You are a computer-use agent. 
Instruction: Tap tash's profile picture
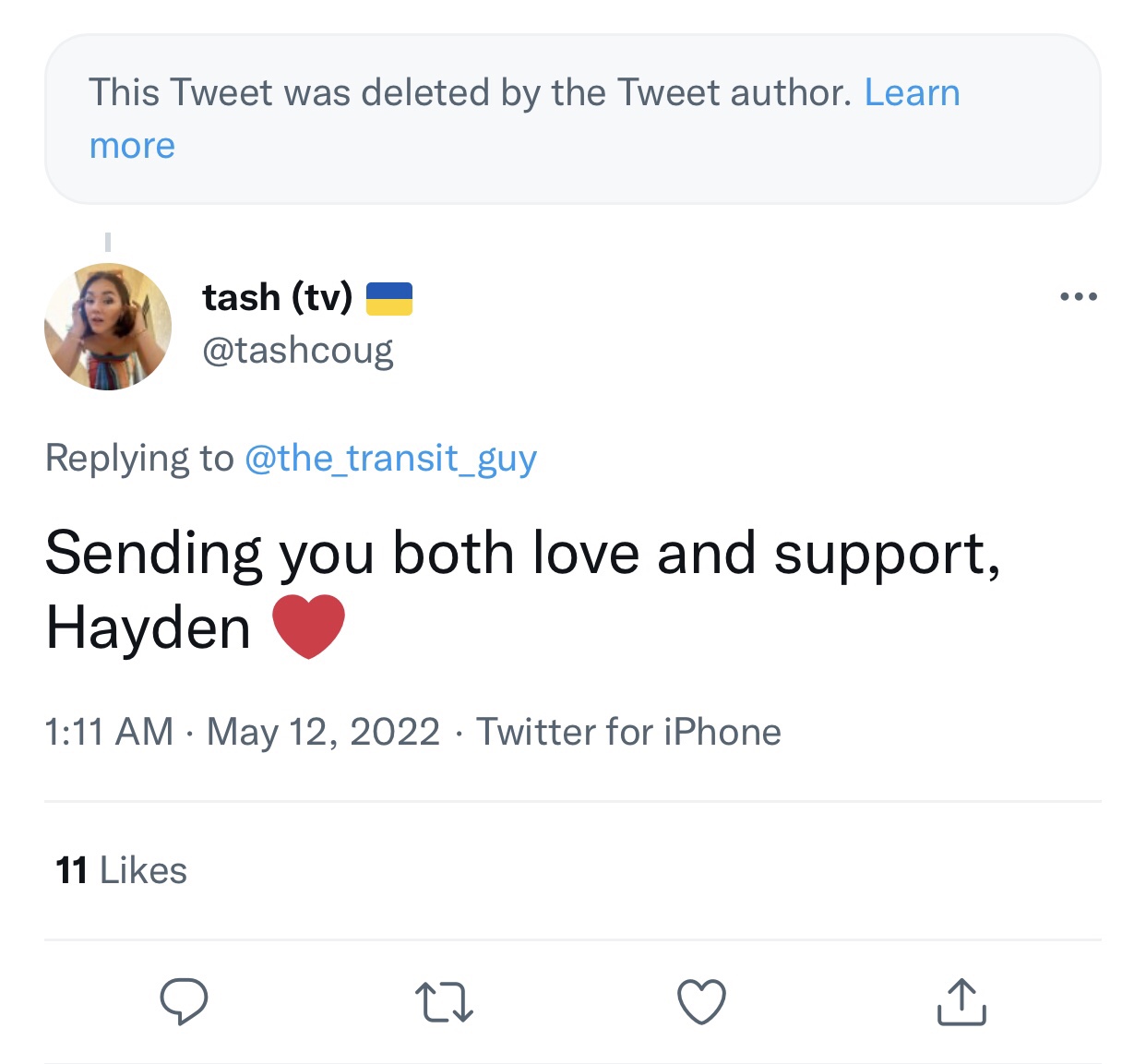coord(108,327)
